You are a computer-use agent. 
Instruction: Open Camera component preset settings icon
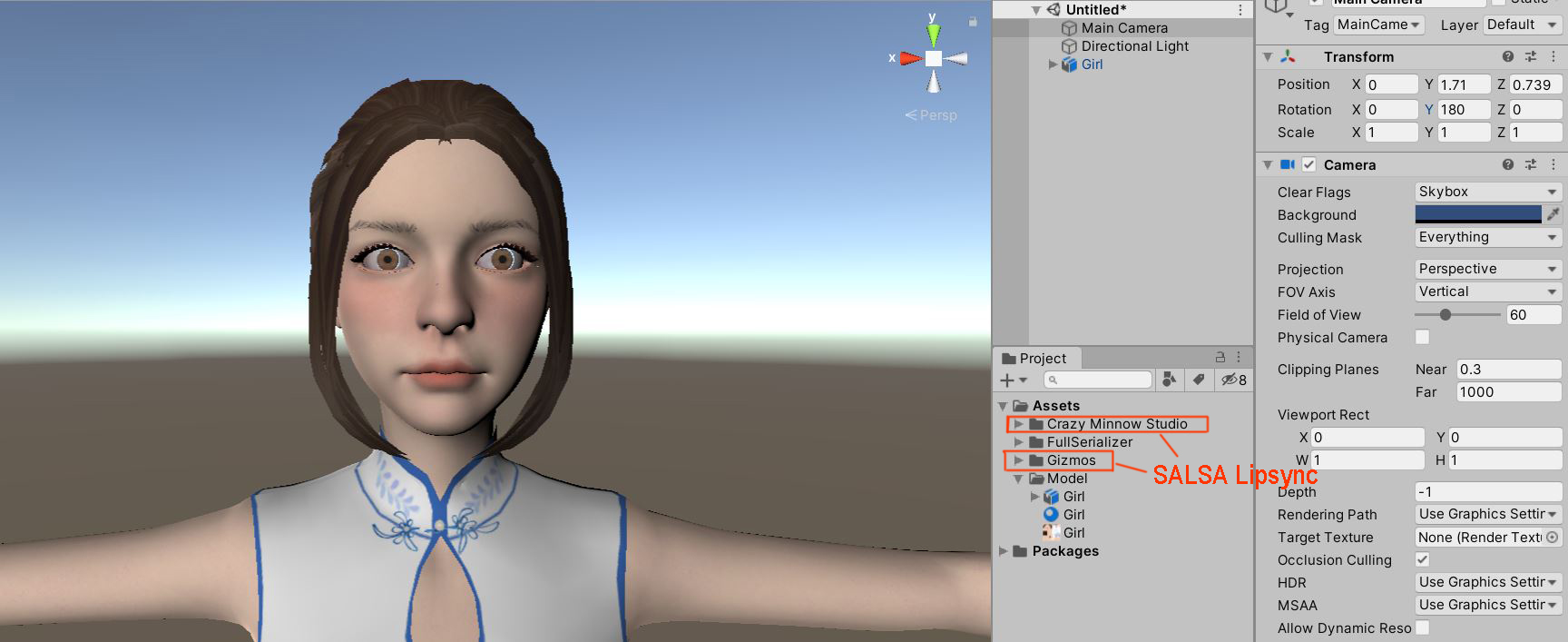coord(1531,164)
